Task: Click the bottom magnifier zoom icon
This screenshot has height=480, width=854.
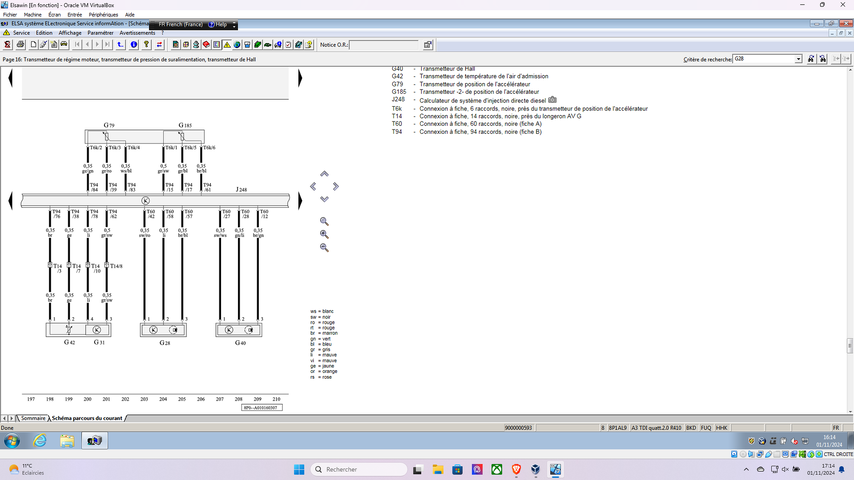Action: point(324,247)
